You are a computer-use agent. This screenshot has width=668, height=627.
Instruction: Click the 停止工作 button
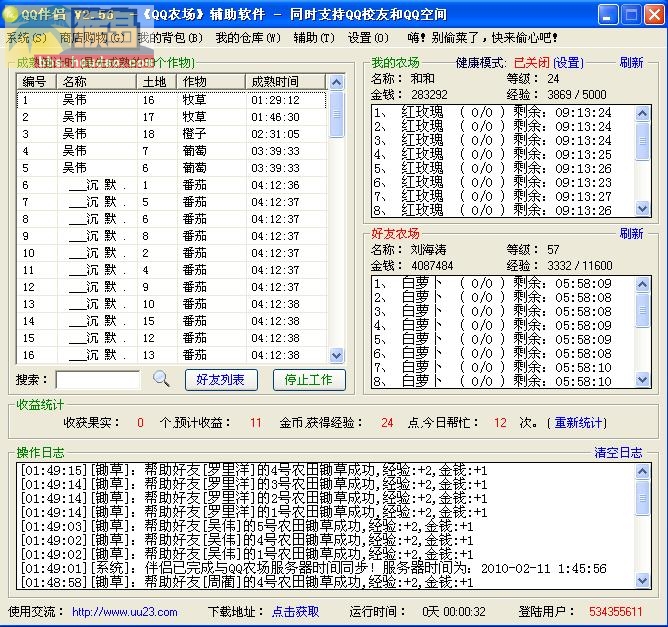tap(309, 380)
